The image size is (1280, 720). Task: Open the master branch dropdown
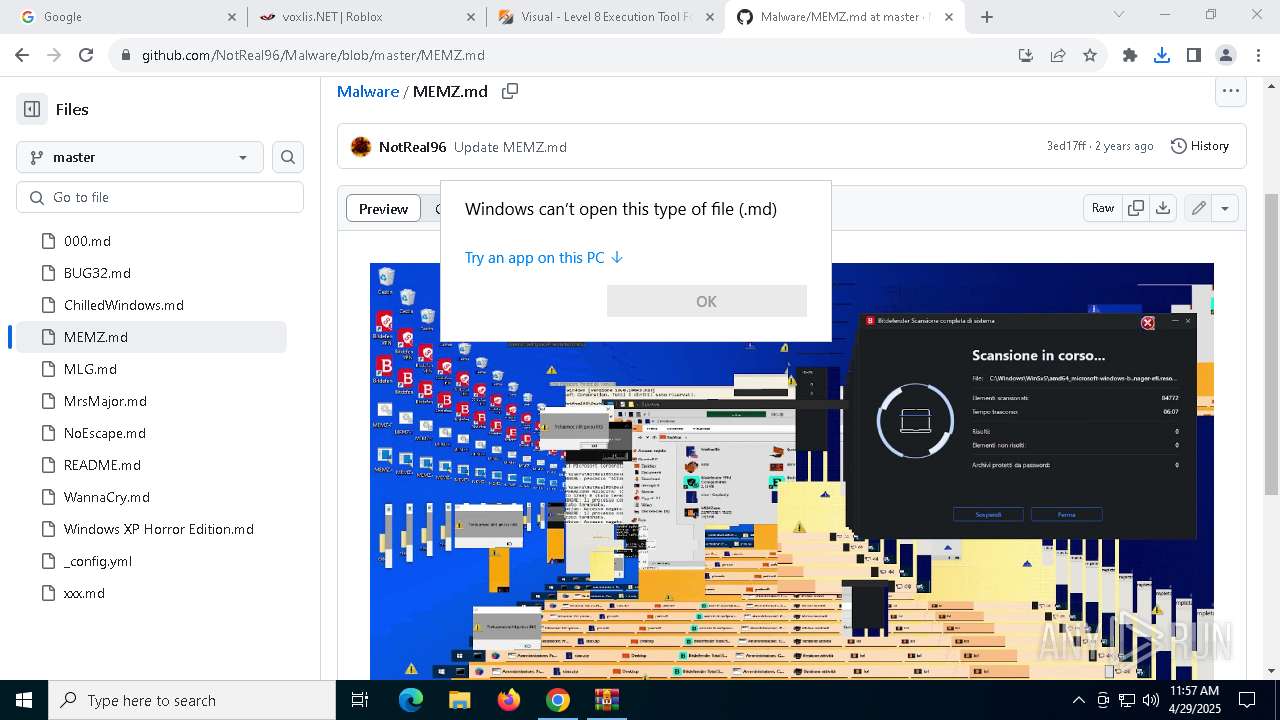pyautogui.click(x=140, y=157)
